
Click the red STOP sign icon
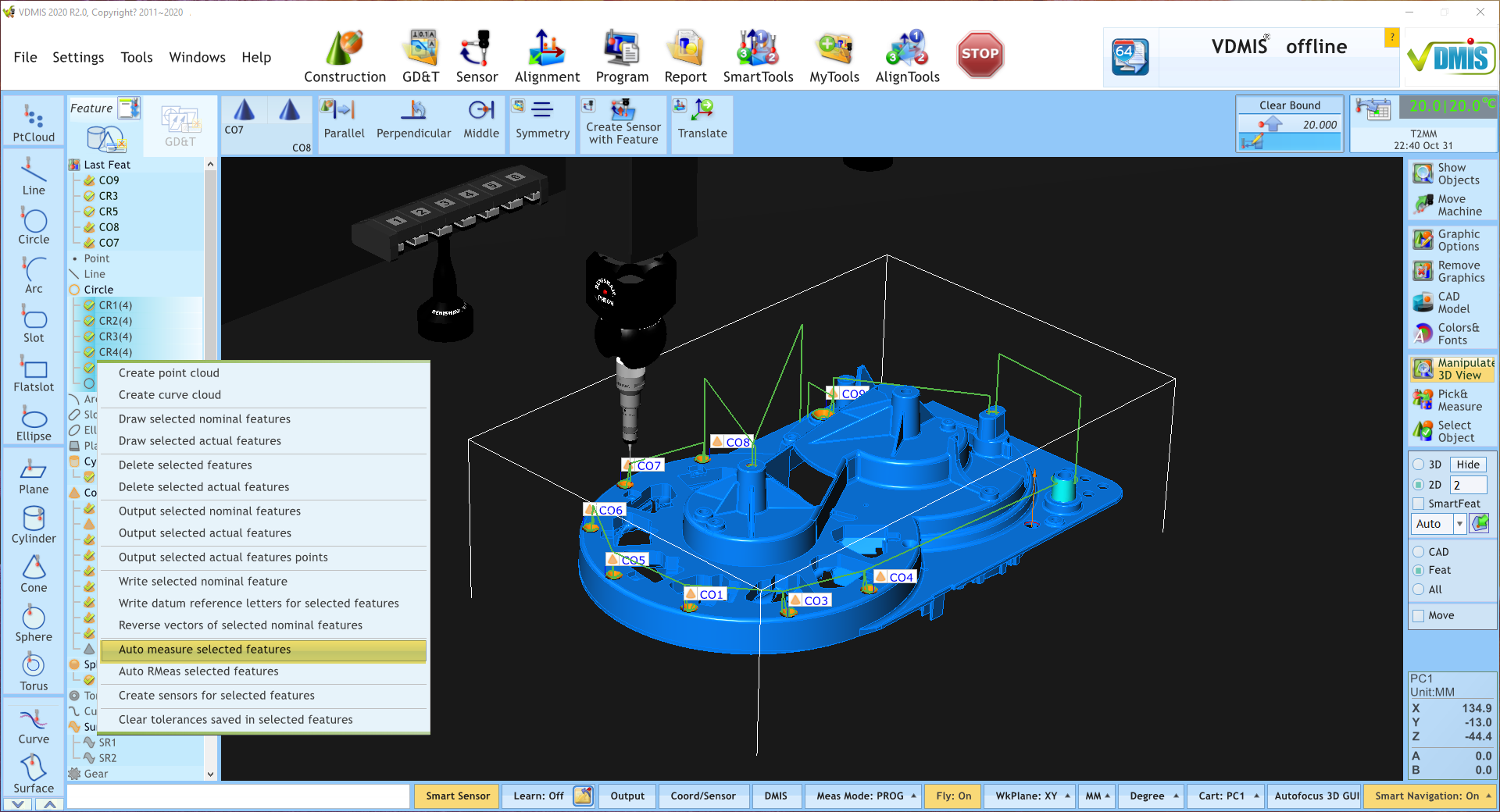980,54
